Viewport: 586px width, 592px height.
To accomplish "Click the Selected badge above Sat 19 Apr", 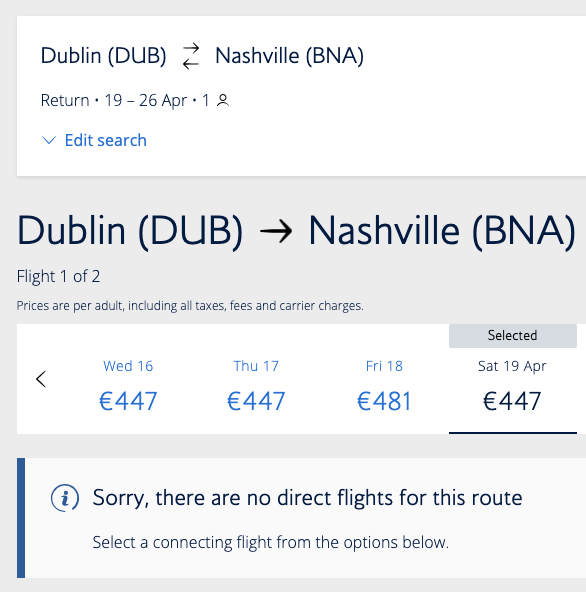I will click(x=512, y=336).
